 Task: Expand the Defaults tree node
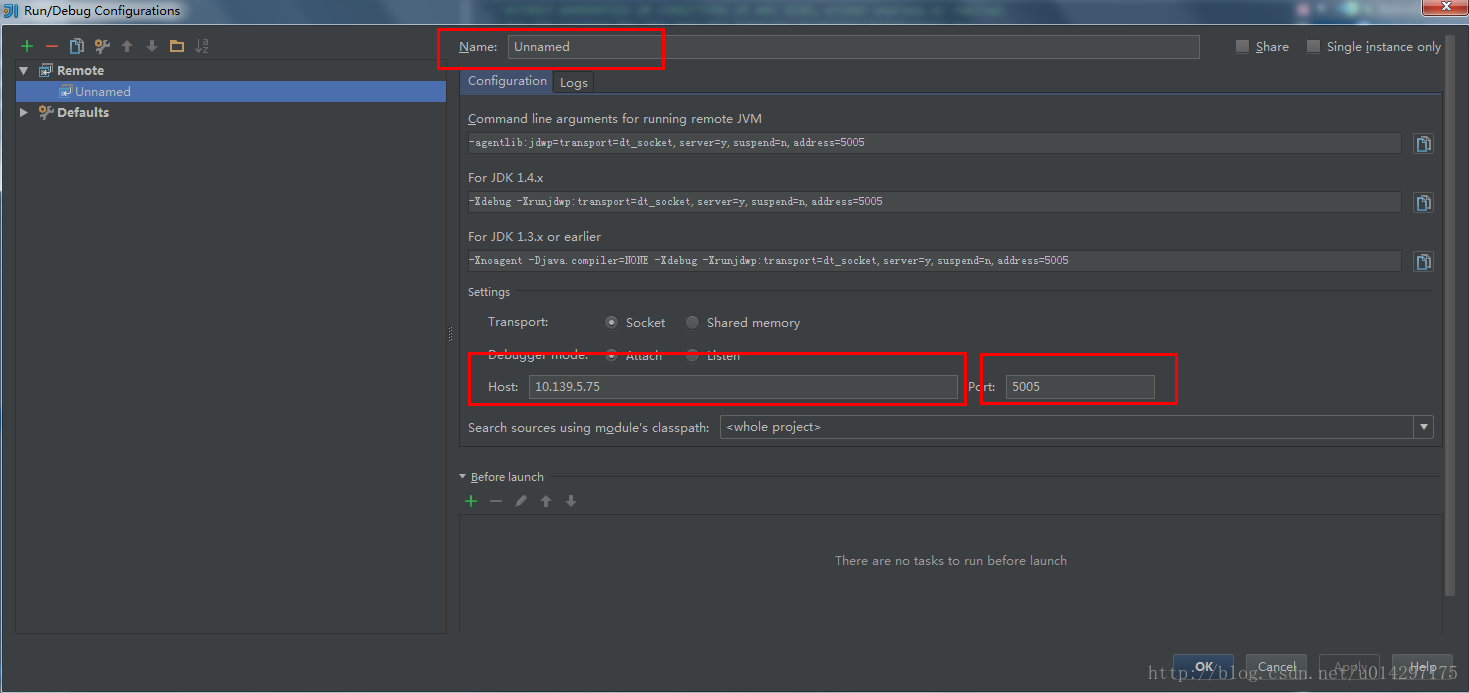24,113
